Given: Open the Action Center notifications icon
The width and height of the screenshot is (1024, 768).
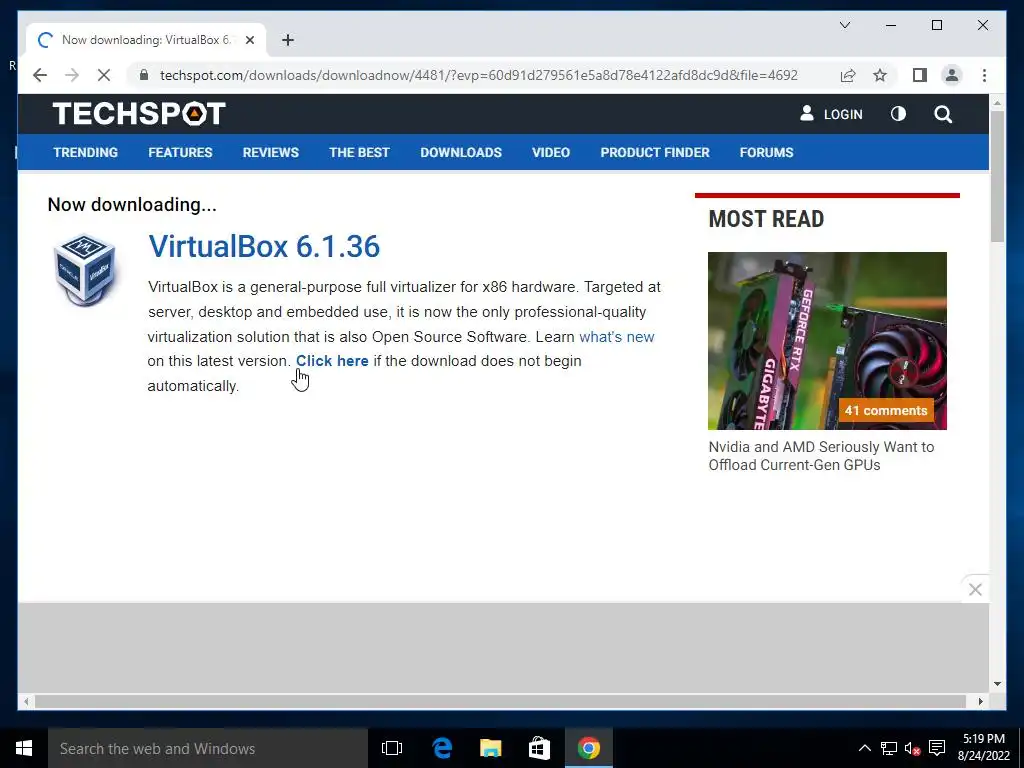Looking at the screenshot, I should pos(937,748).
